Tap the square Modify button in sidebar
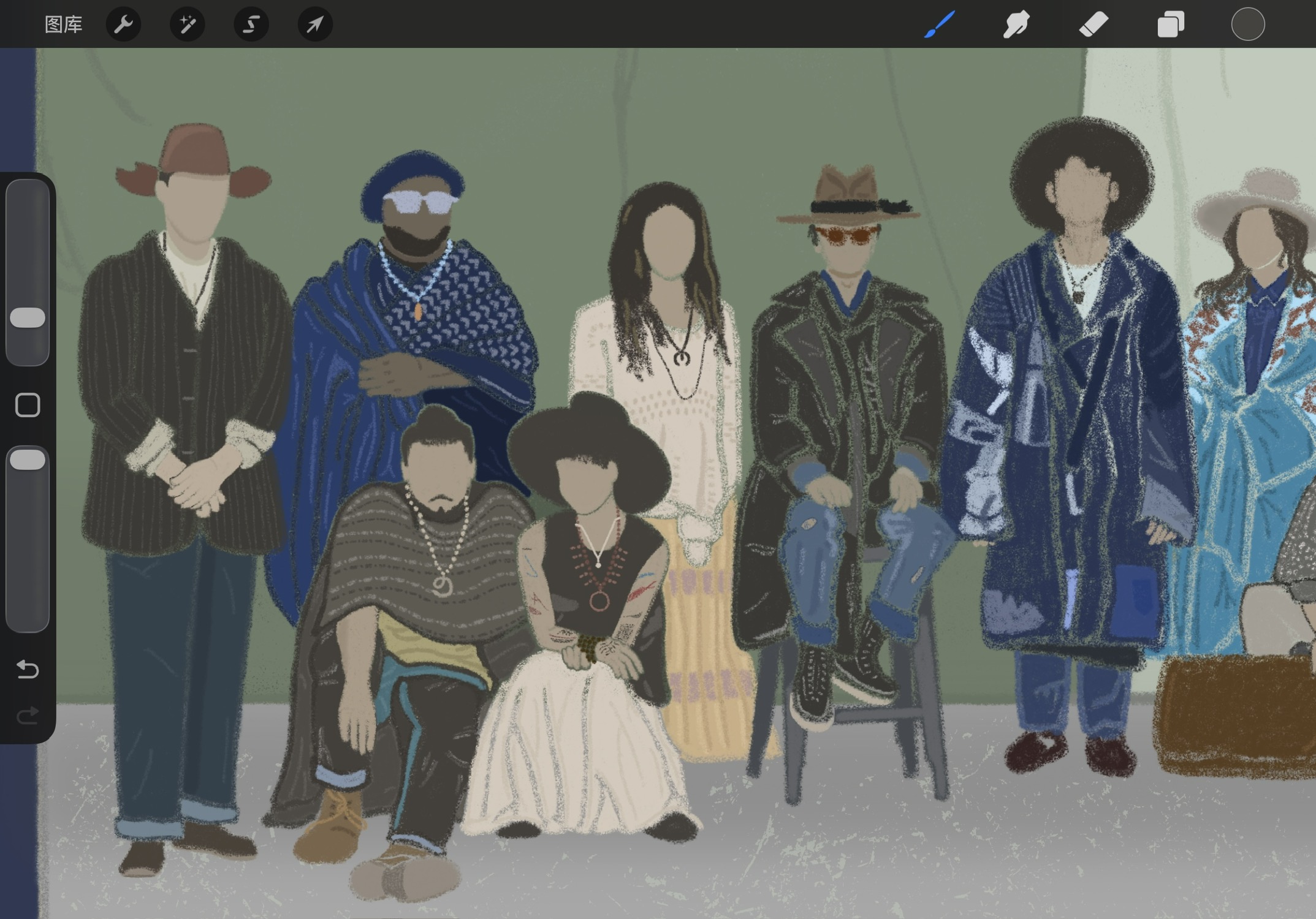Screen dimensions: 1316x919 pos(28,405)
